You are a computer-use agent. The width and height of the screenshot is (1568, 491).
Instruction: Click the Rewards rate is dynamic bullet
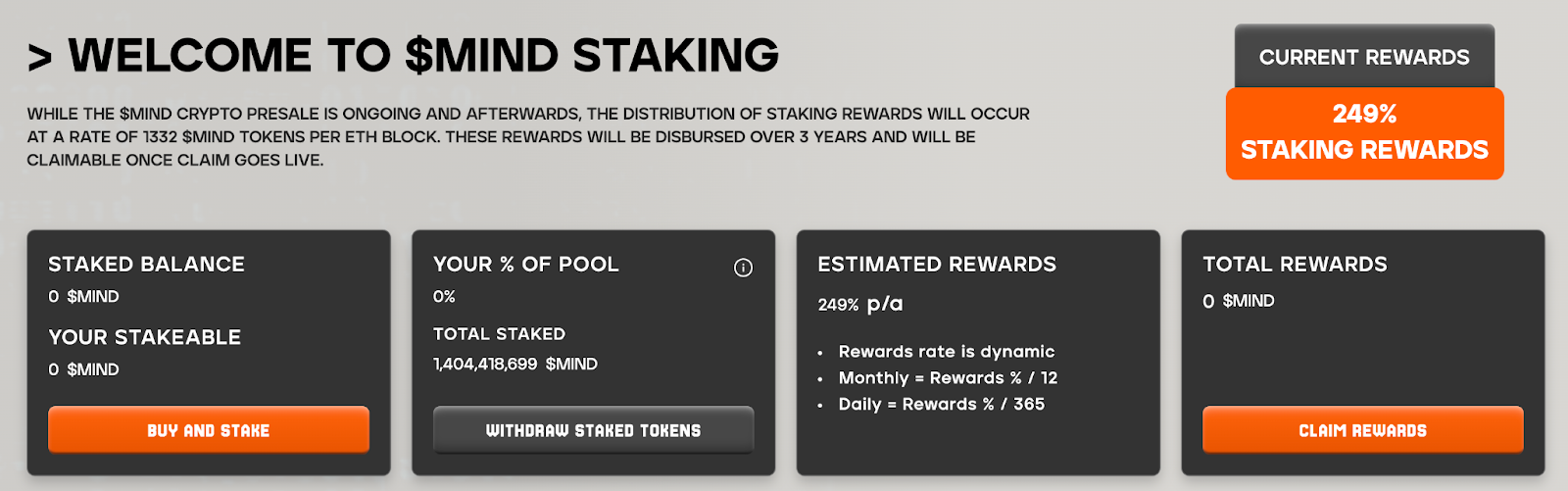click(947, 352)
